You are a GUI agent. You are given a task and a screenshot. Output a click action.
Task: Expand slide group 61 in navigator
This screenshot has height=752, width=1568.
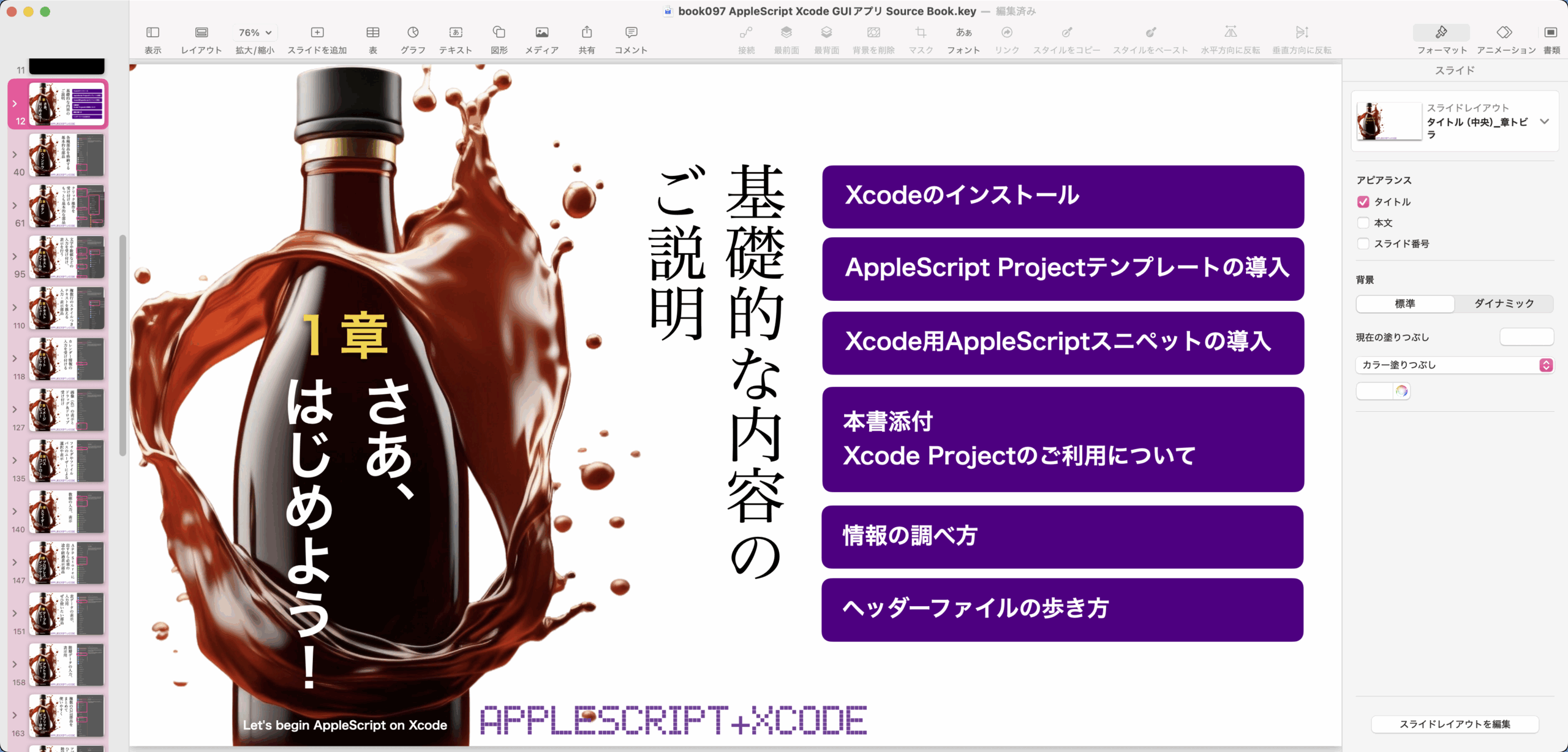tap(15, 205)
